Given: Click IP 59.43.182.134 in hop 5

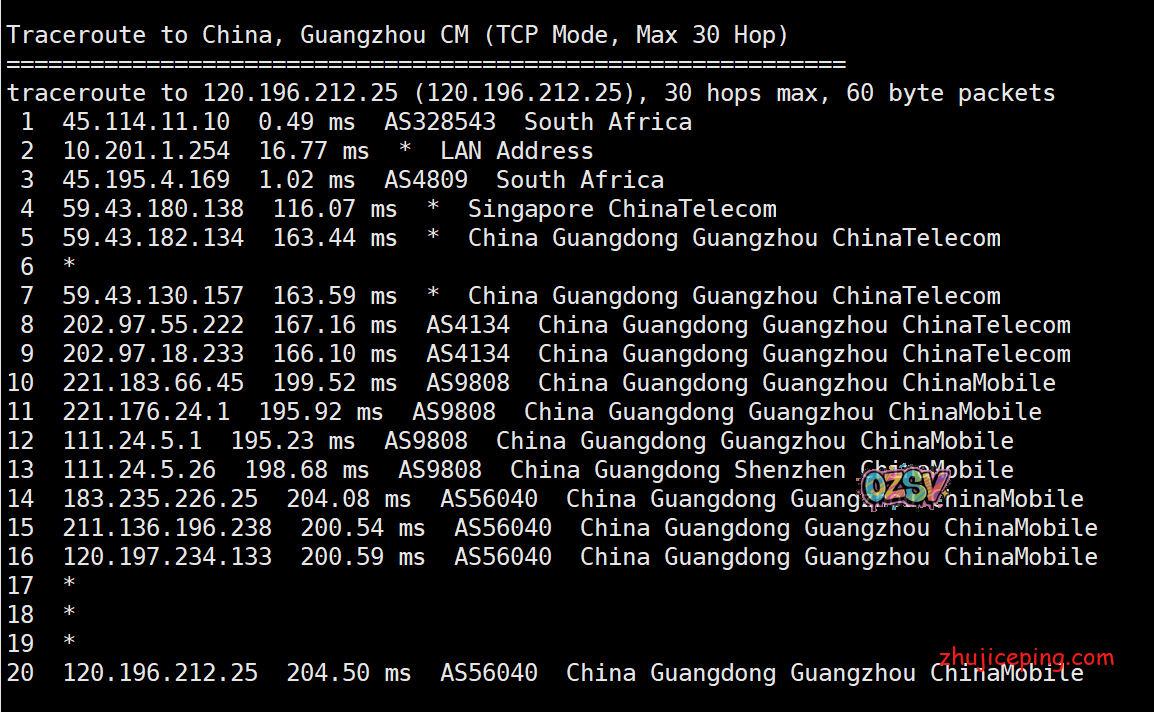Looking at the screenshot, I should 153,238.
